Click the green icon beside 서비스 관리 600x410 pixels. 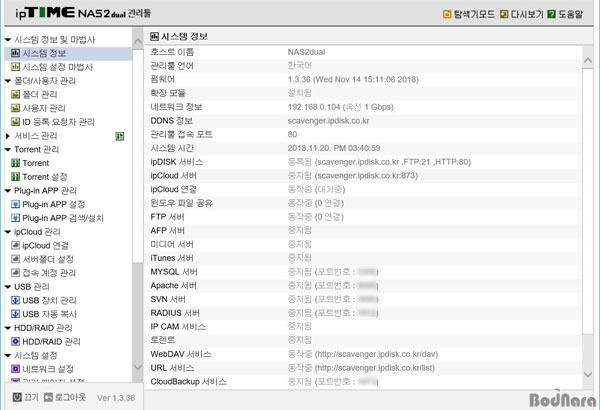click(x=120, y=136)
